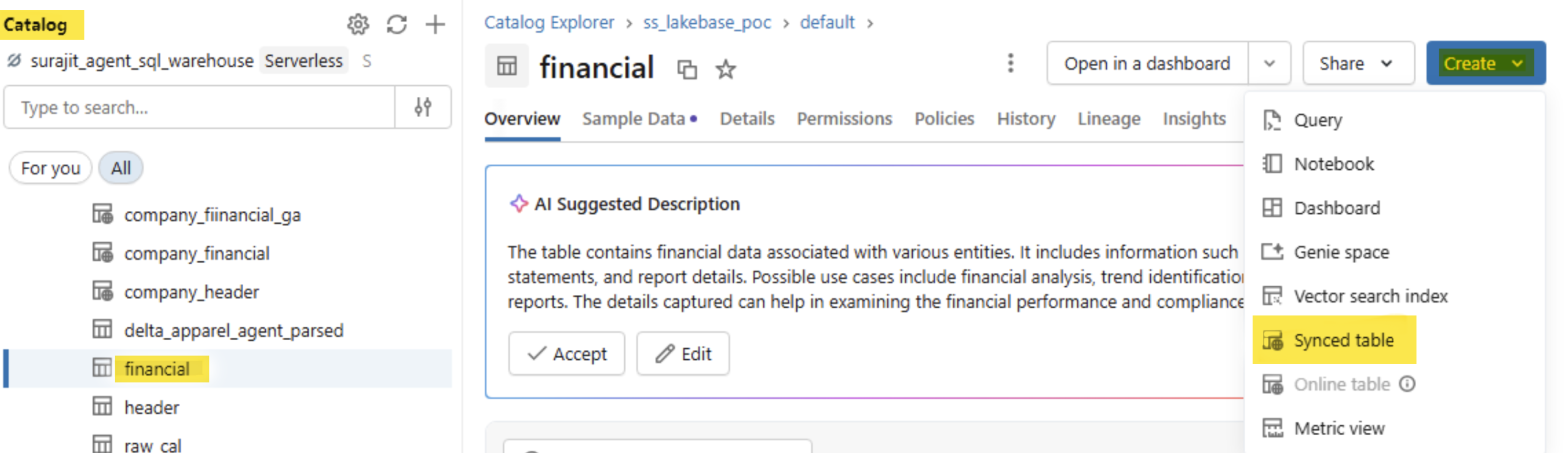Choose Synced table from Create menu
The width and height of the screenshot is (1568, 453).
[1343, 340]
